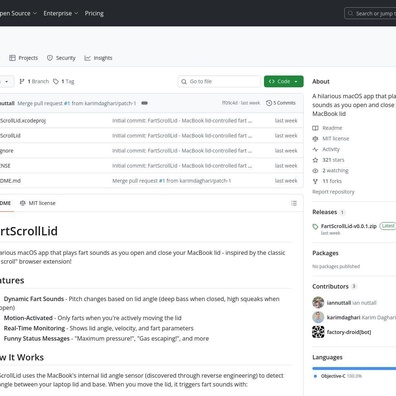Switch to the MIT license tab

tap(38, 203)
